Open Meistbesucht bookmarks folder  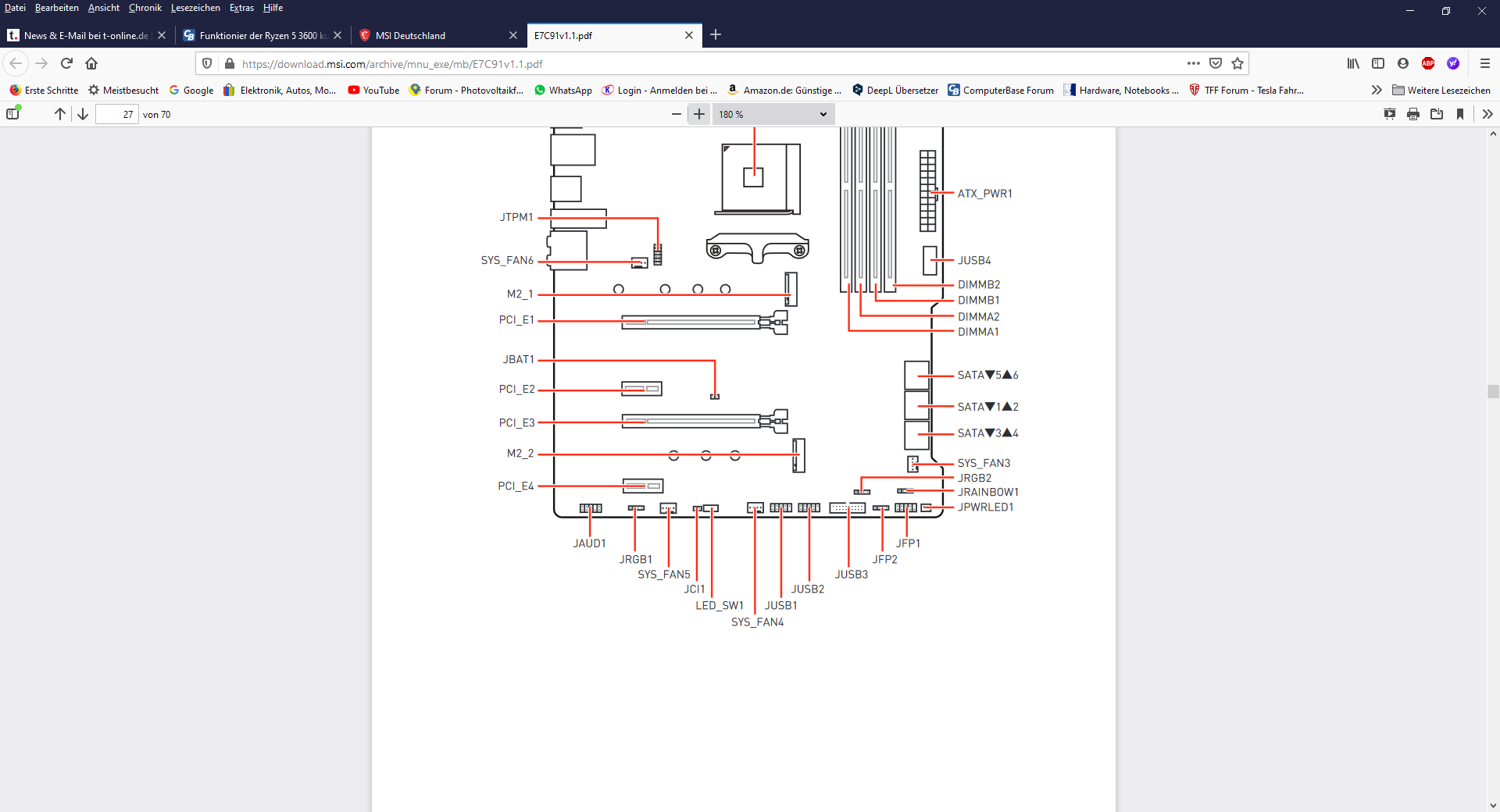[123, 91]
